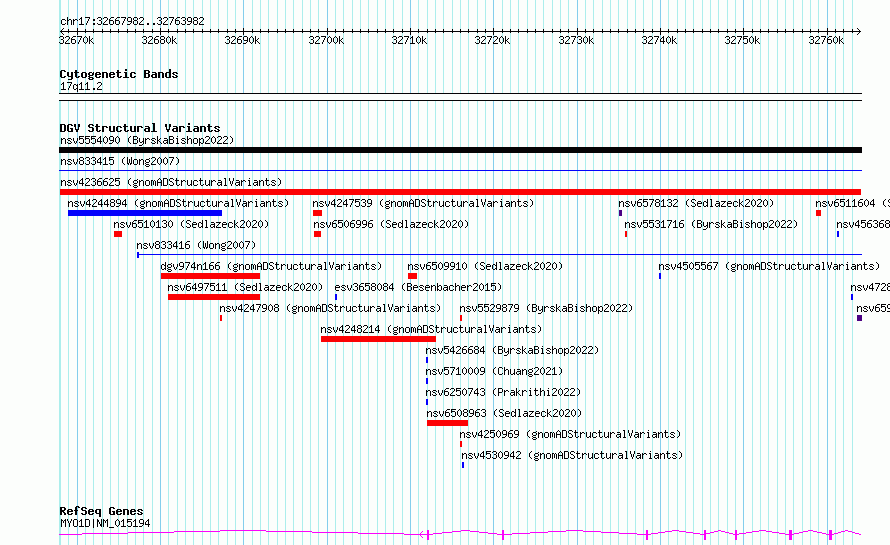Click the 32680k ruler position label
Screen dimensions: 890x545
click(159, 40)
